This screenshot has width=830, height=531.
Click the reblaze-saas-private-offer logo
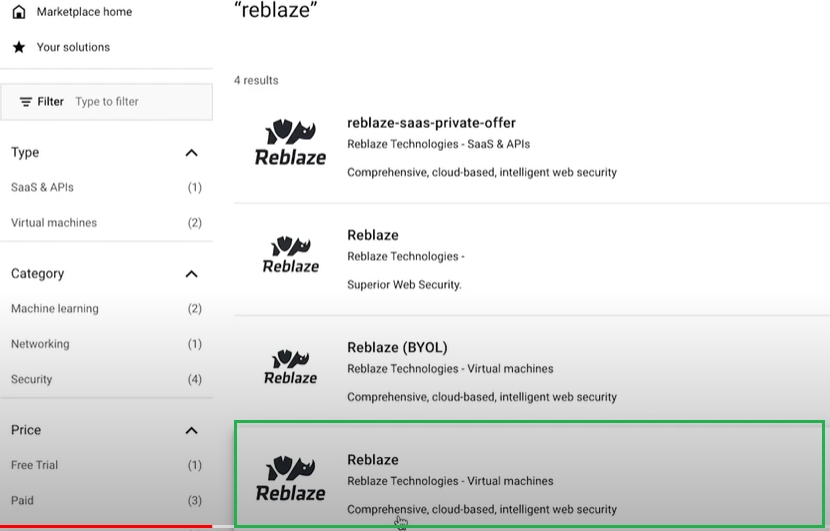(x=289, y=143)
